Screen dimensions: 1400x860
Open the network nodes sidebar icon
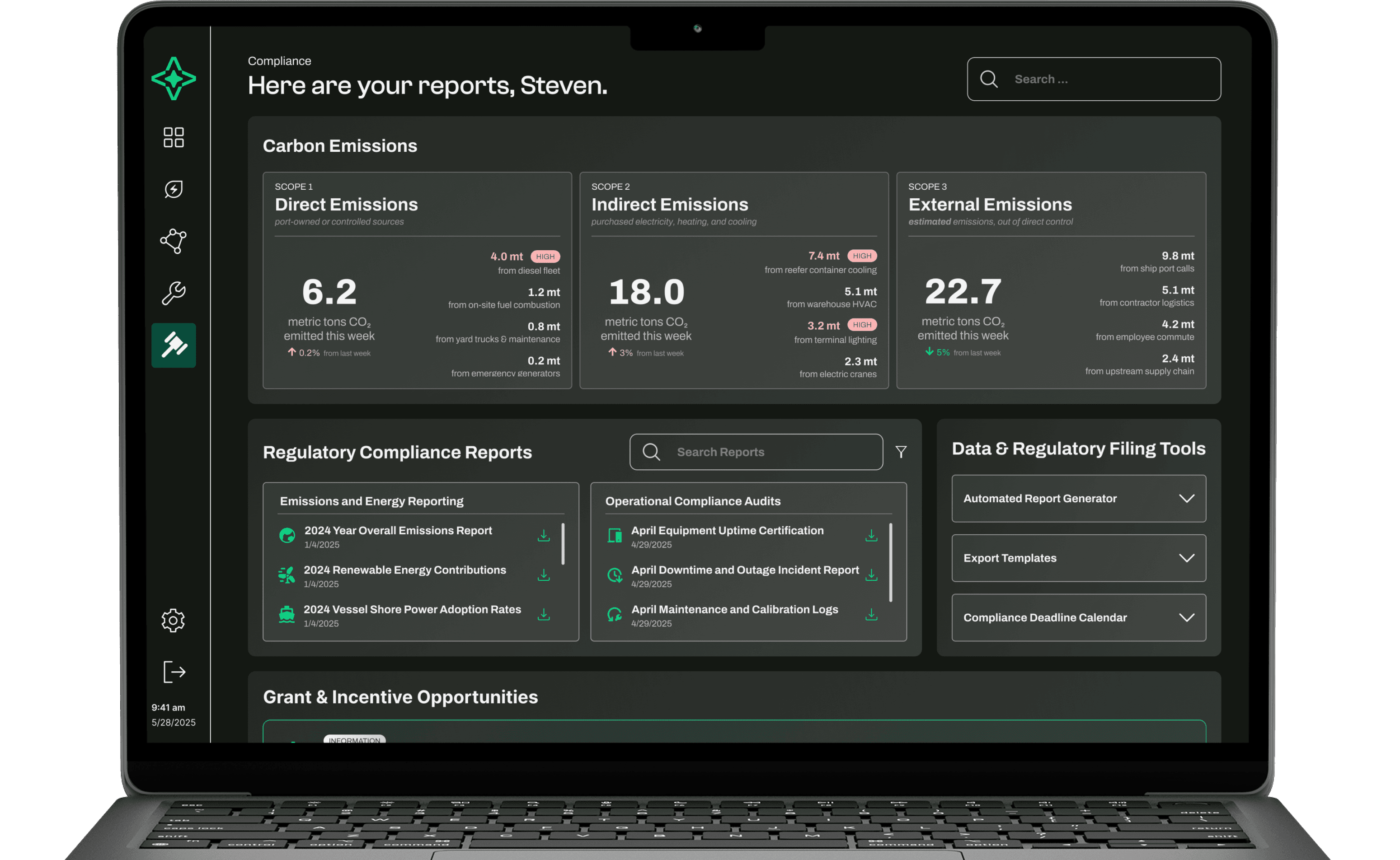[x=174, y=241]
